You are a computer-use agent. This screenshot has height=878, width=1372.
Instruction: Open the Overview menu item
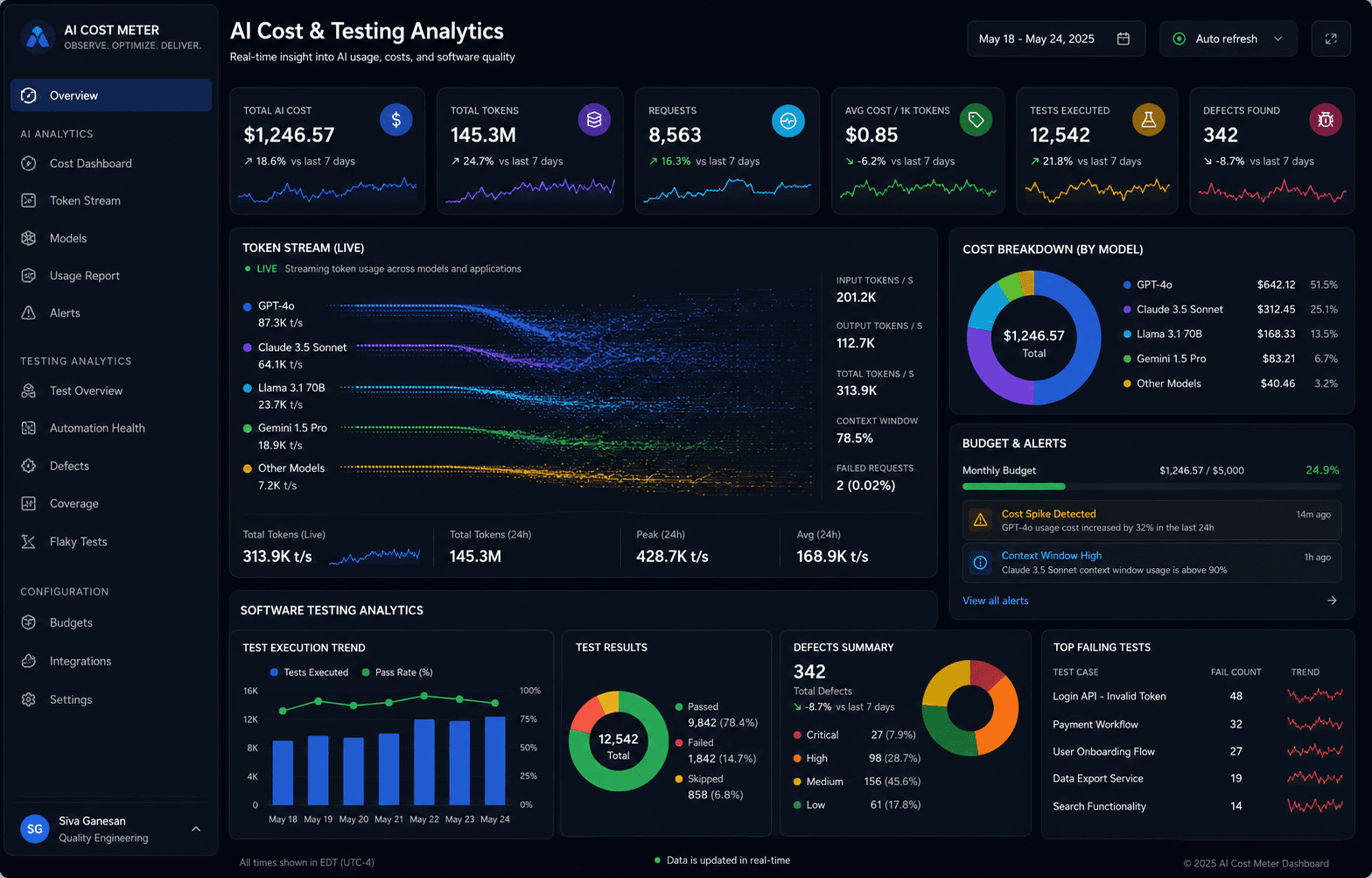pos(111,95)
